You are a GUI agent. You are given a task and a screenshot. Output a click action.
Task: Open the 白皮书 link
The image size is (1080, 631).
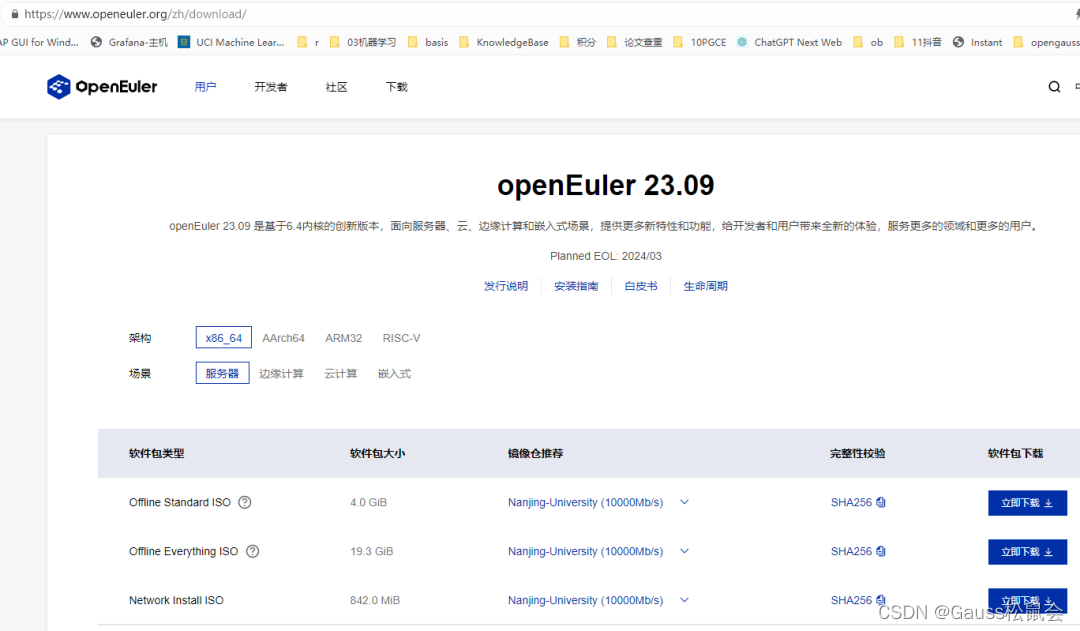point(641,286)
